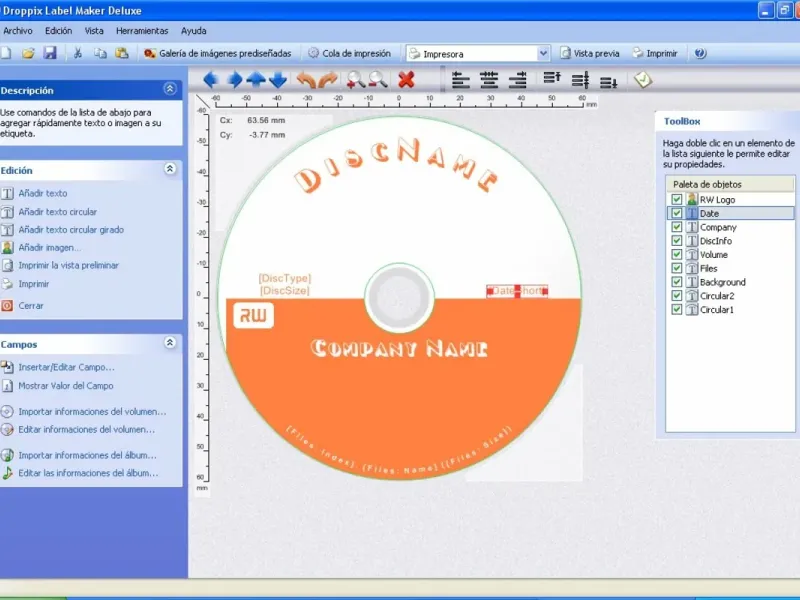The height and width of the screenshot is (600, 800).
Task: Align objects right
Action: click(x=518, y=80)
